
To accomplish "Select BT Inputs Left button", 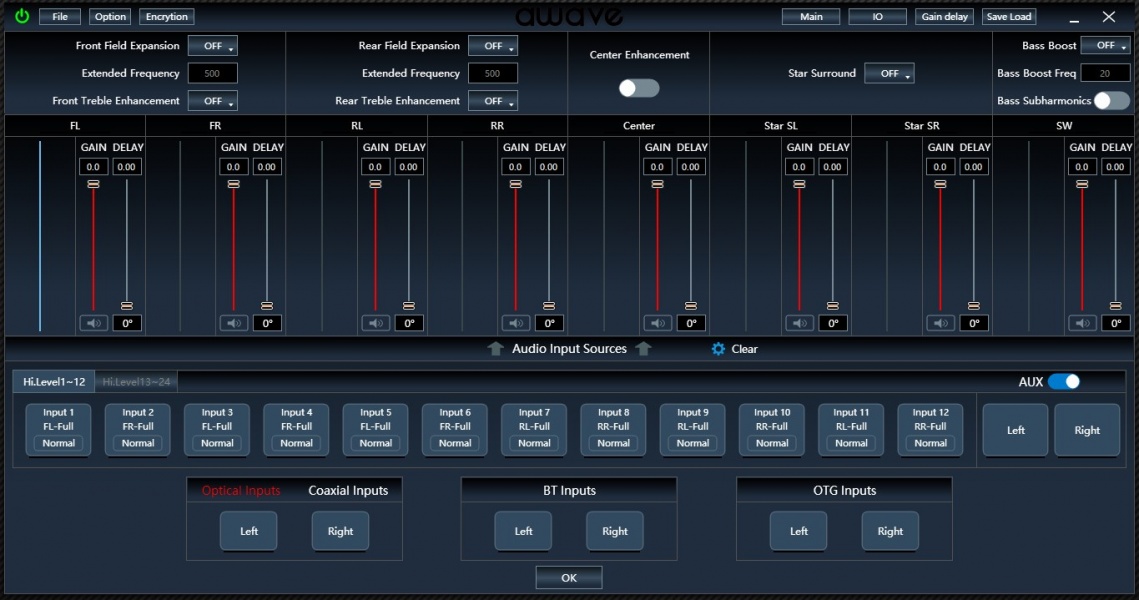I will coord(523,531).
